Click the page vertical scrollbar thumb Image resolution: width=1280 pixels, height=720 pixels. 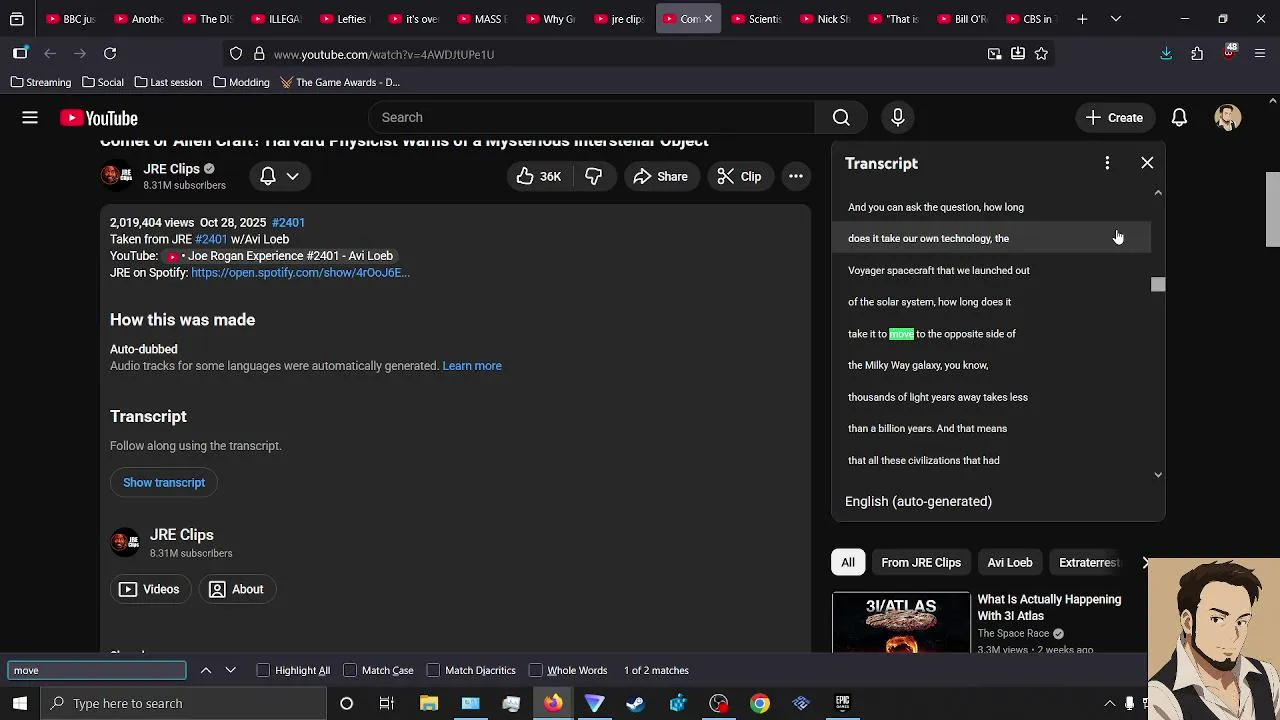(x=1272, y=209)
